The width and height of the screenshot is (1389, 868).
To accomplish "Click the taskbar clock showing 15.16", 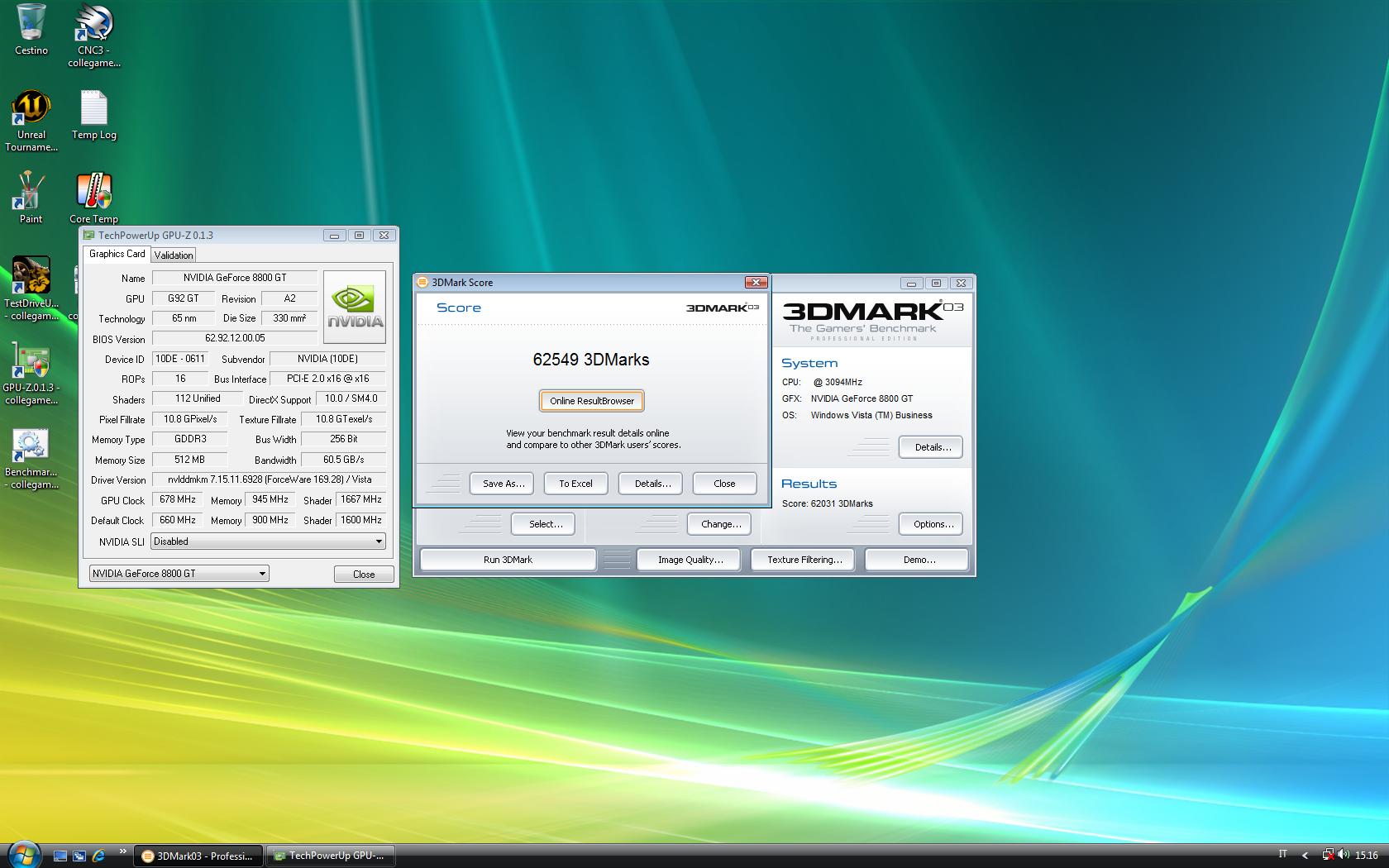I will point(1367,856).
